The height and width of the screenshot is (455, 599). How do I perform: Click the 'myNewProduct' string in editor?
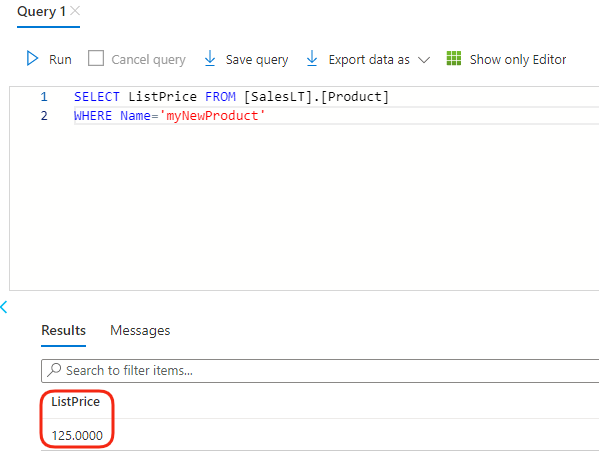pyautogui.click(x=212, y=116)
